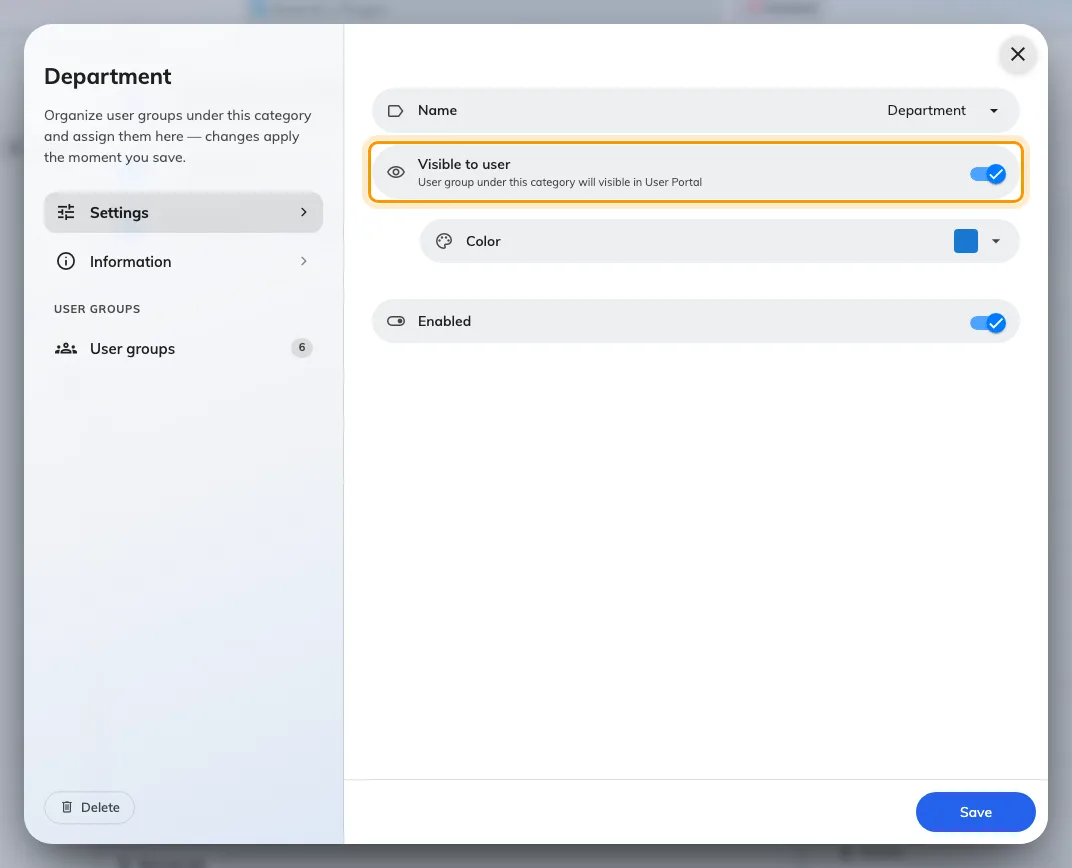Click the Organize user groups description paragraph
The image size is (1072, 868).
[x=178, y=136]
